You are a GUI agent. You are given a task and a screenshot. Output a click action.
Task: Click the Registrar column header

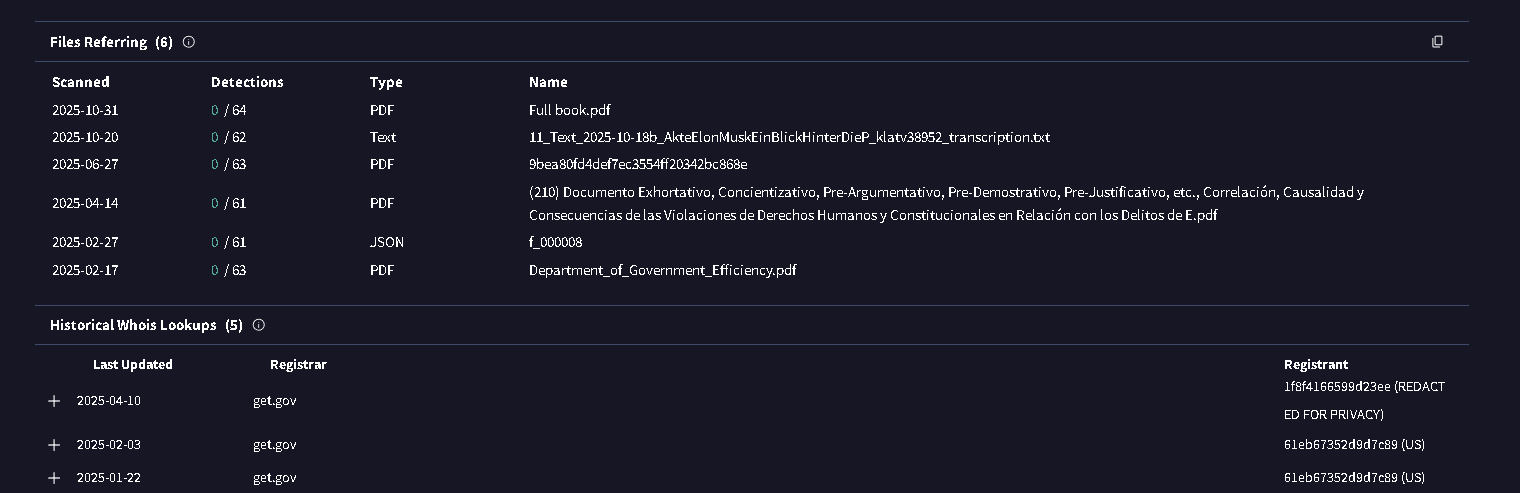tap(298, 364)
